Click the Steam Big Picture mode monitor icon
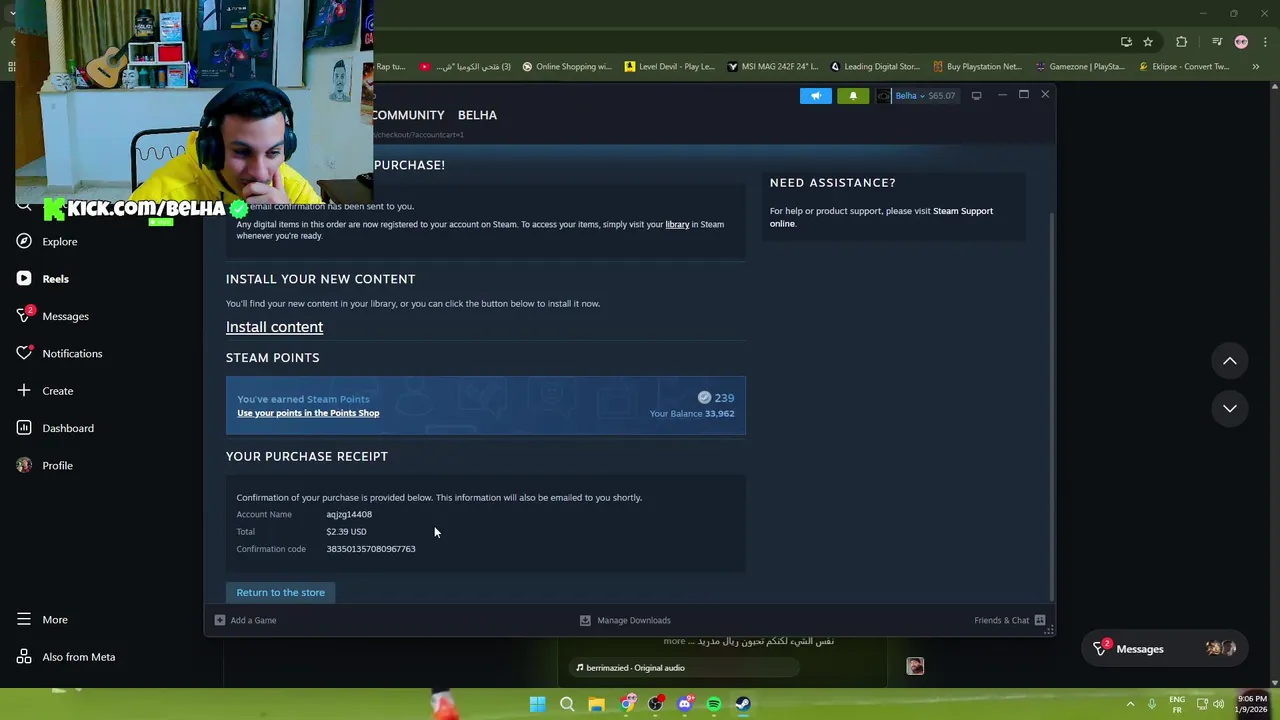 point(976,95)
